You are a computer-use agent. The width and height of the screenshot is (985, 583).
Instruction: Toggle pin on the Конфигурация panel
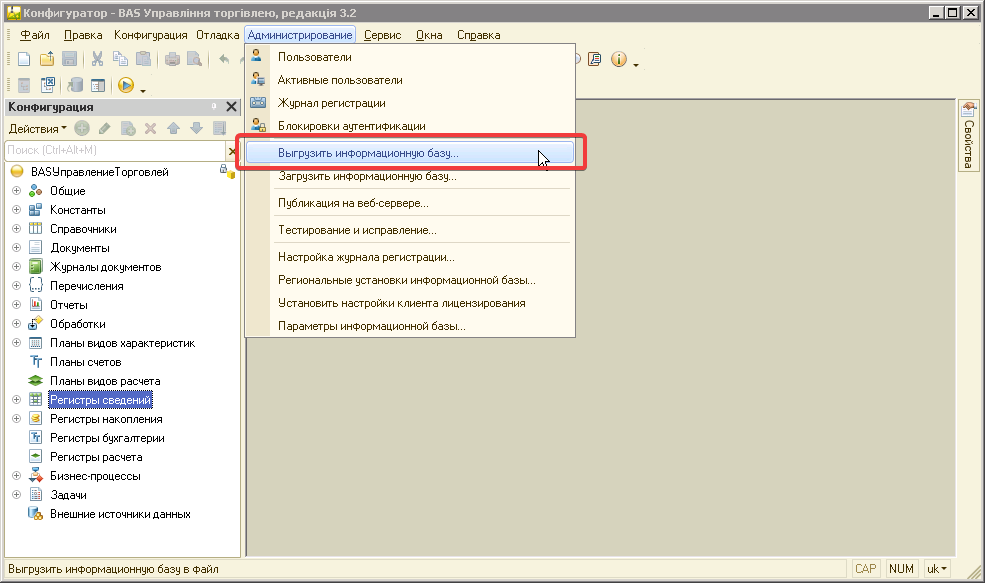coord(214,107)
